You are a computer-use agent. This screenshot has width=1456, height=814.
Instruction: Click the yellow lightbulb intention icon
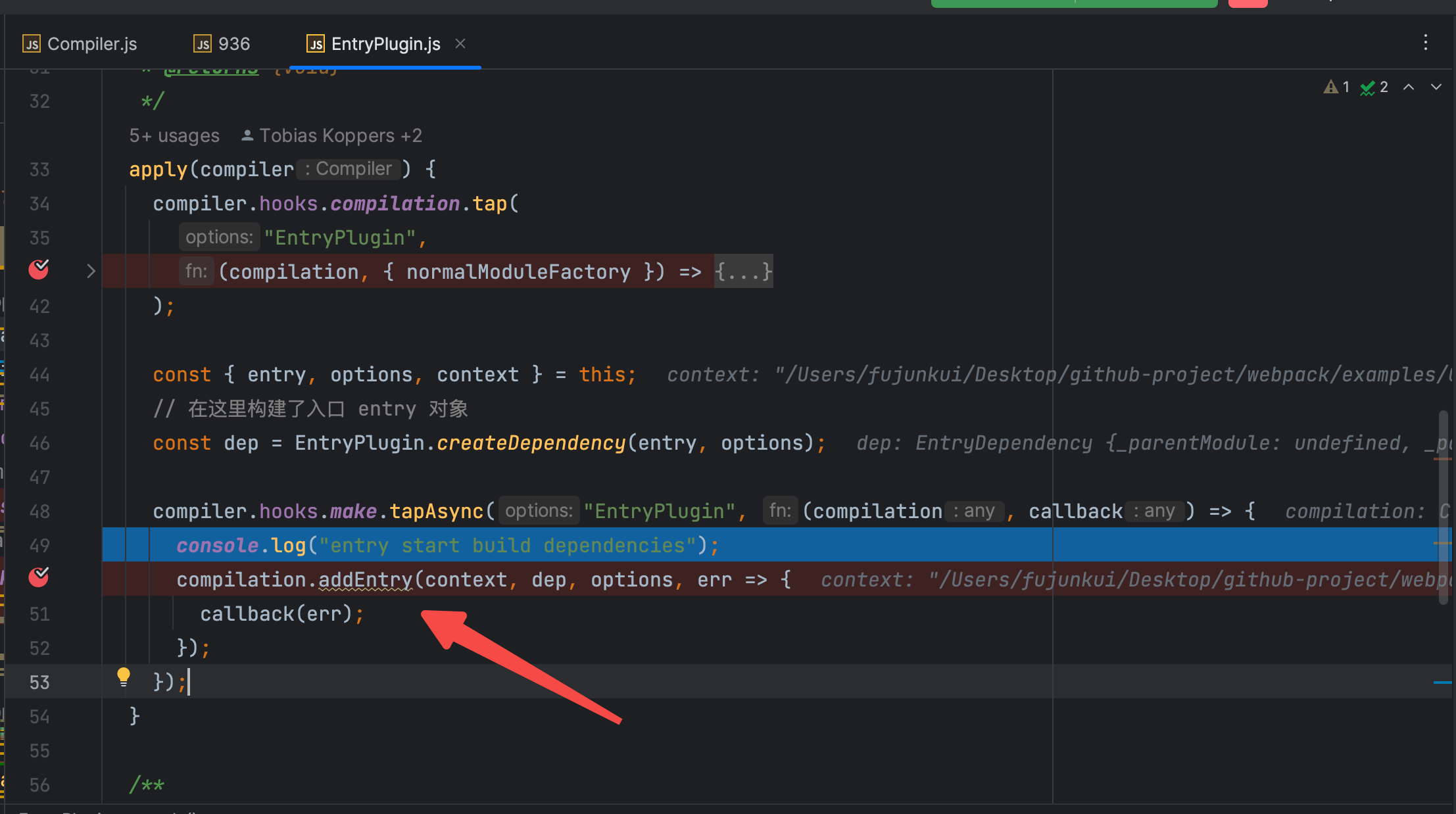click(x=123, y=676)
